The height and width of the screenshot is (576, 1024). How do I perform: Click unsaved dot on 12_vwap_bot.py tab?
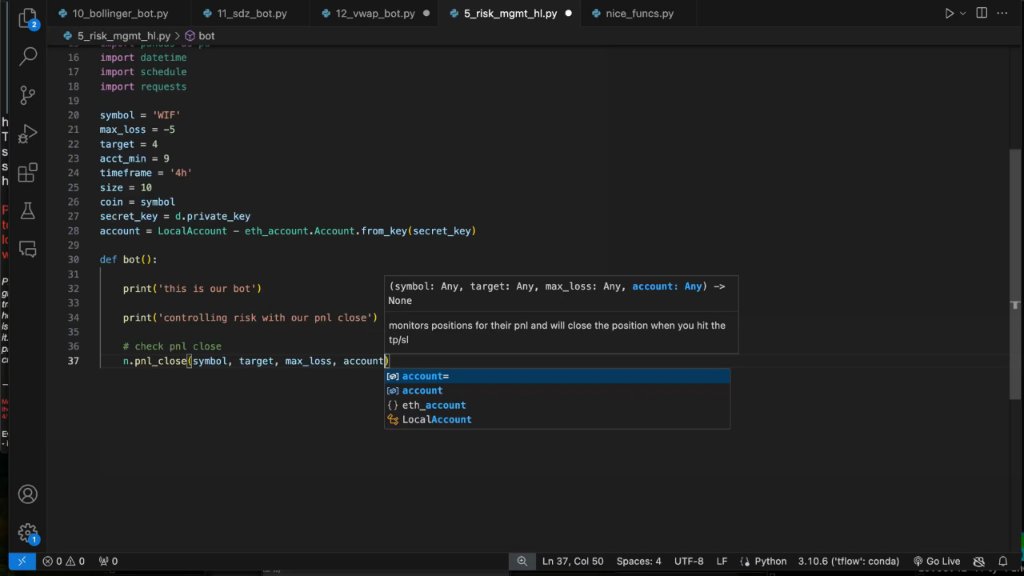(426, 13)
